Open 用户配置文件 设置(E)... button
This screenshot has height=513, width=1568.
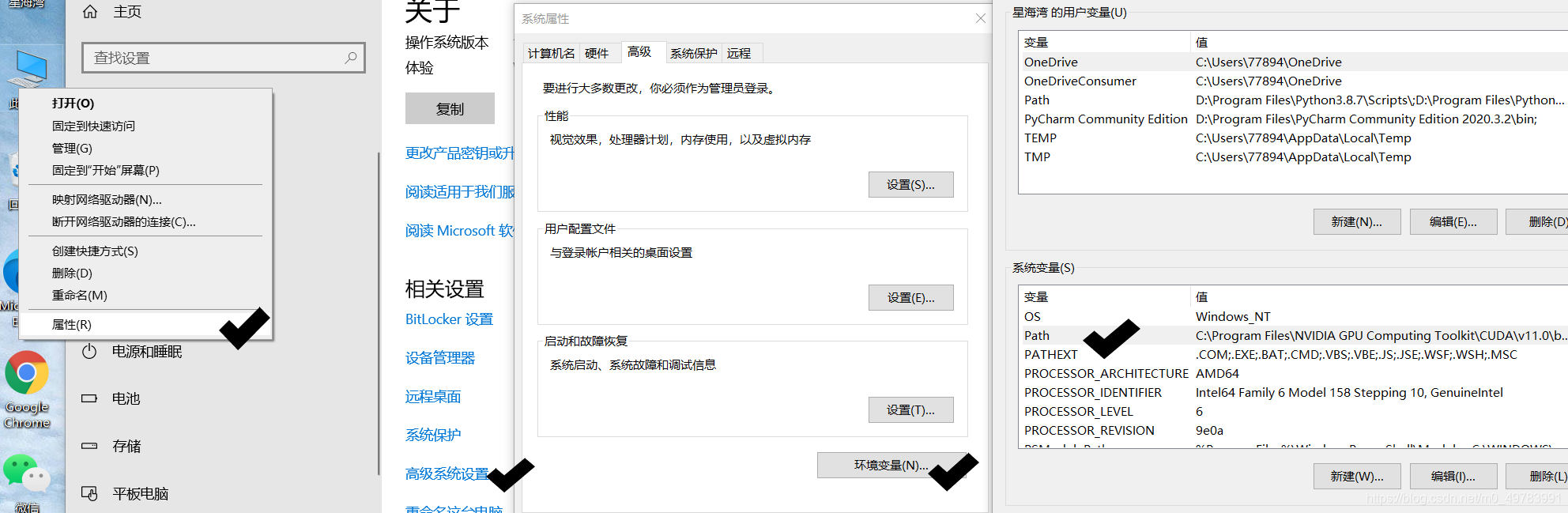[x=910, y=297]
